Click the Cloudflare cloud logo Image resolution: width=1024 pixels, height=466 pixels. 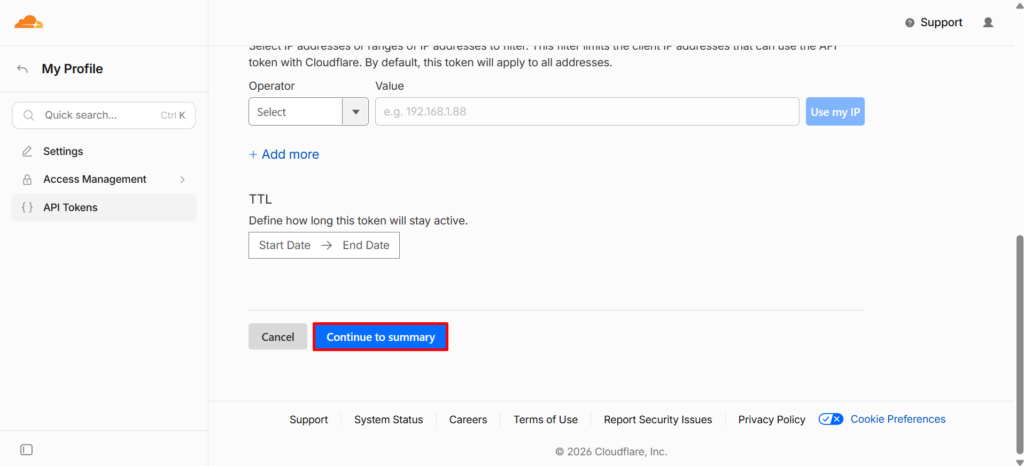[x=29, y=22]
